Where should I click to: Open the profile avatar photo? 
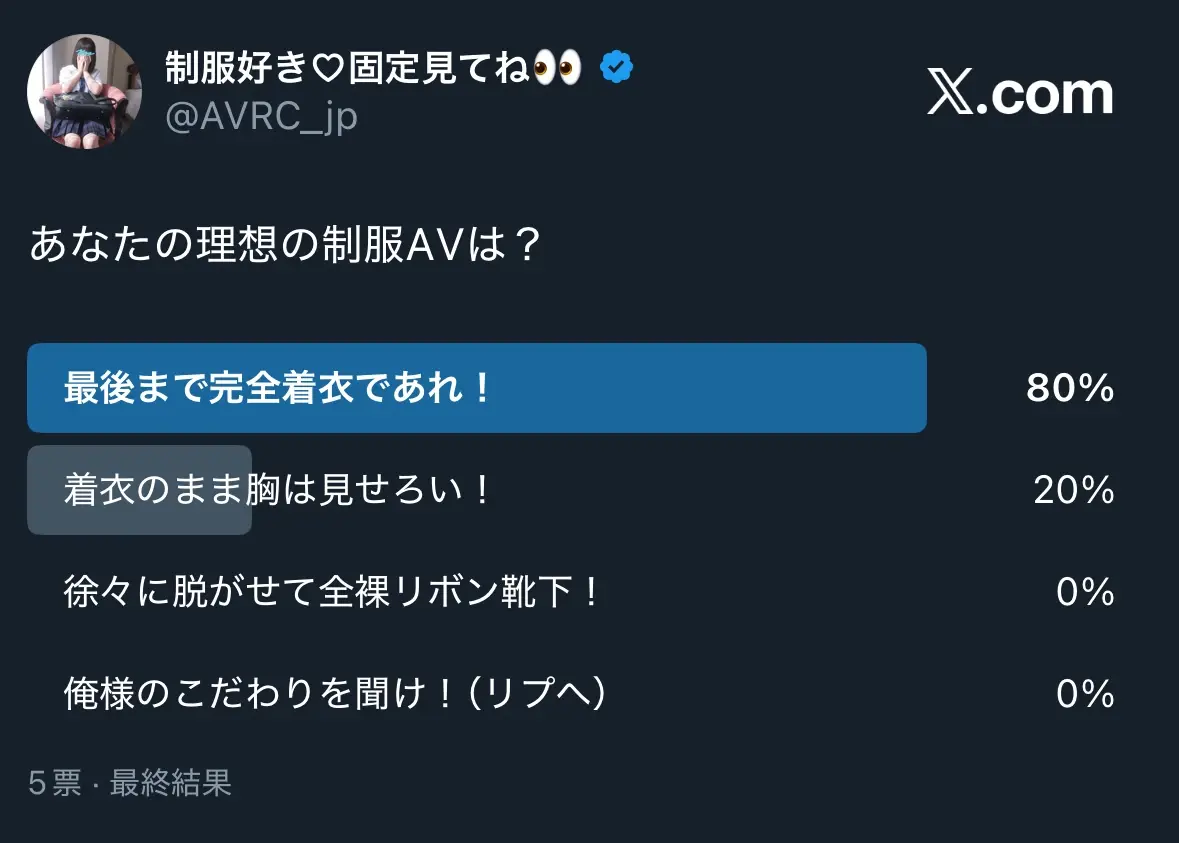coord(84,92)
